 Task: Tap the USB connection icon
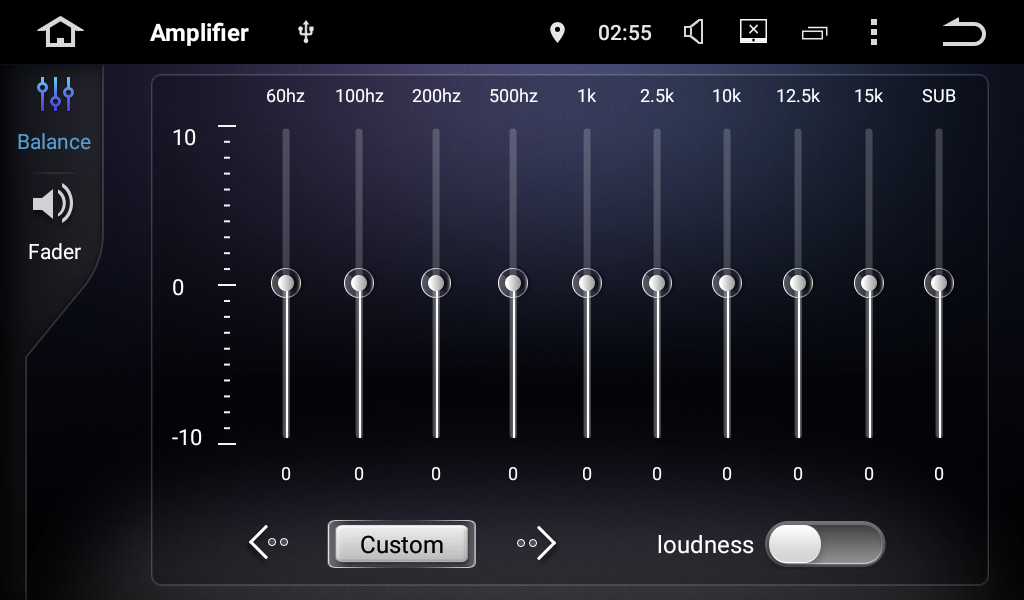tap(306, 33)
